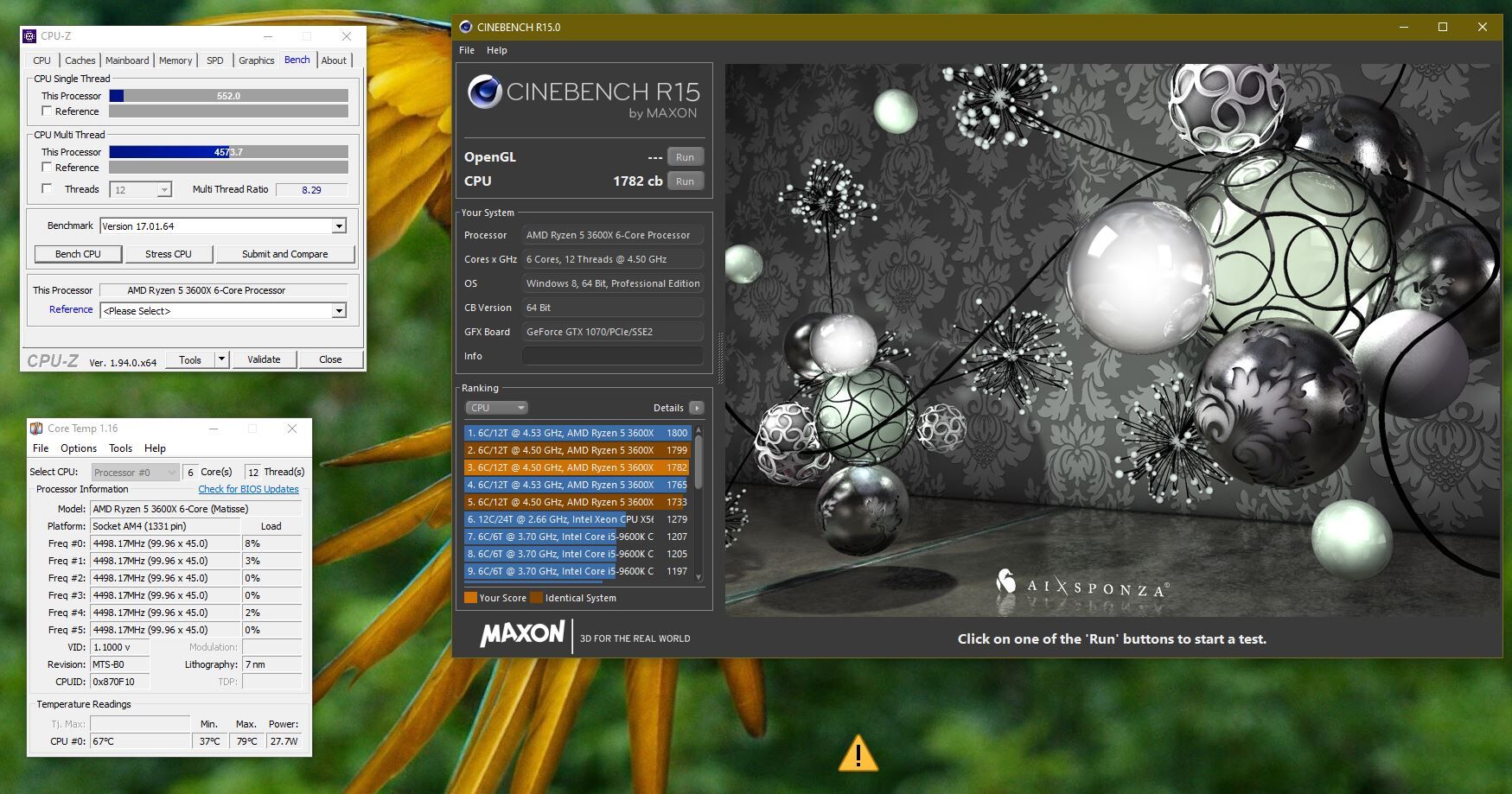Toggle Multi Thread Reference checkbox in CPU-Z

point(47,168)
